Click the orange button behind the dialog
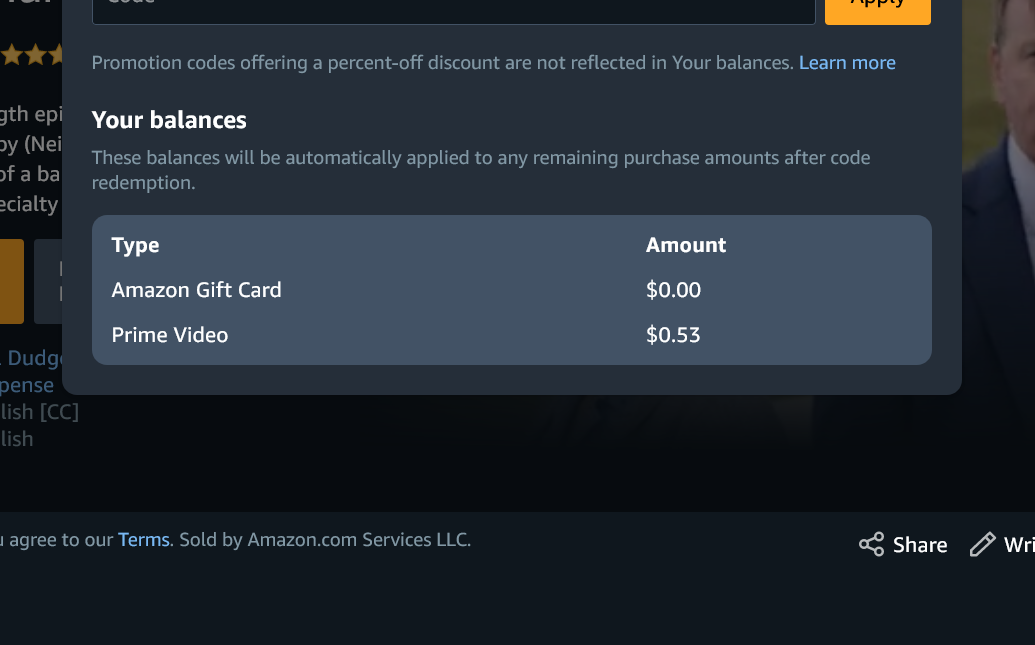Viewport: 1035px width, 645px height. click(11, 281)
